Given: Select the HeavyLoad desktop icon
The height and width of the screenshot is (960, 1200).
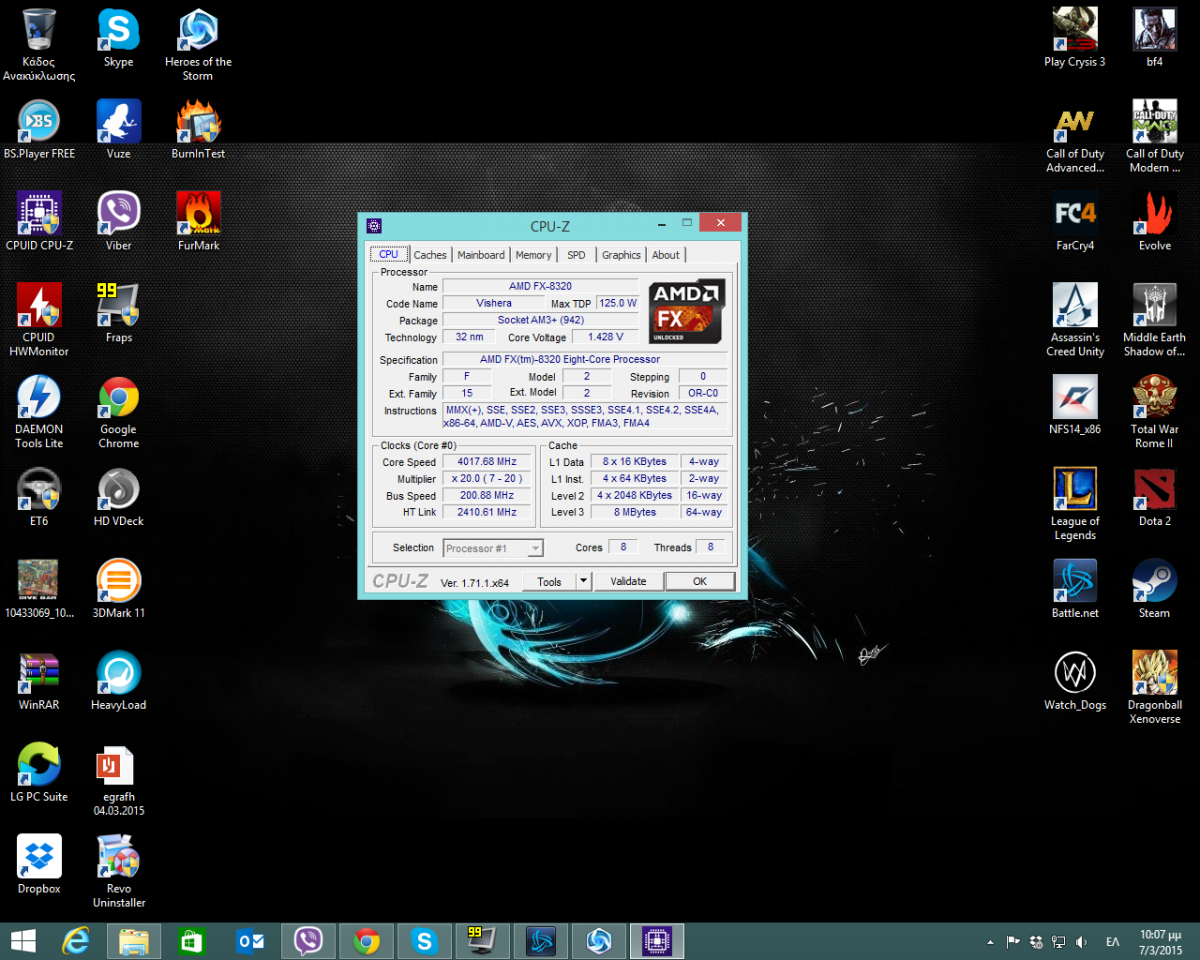Looking at the screenshot, I should tap(119, 681).
